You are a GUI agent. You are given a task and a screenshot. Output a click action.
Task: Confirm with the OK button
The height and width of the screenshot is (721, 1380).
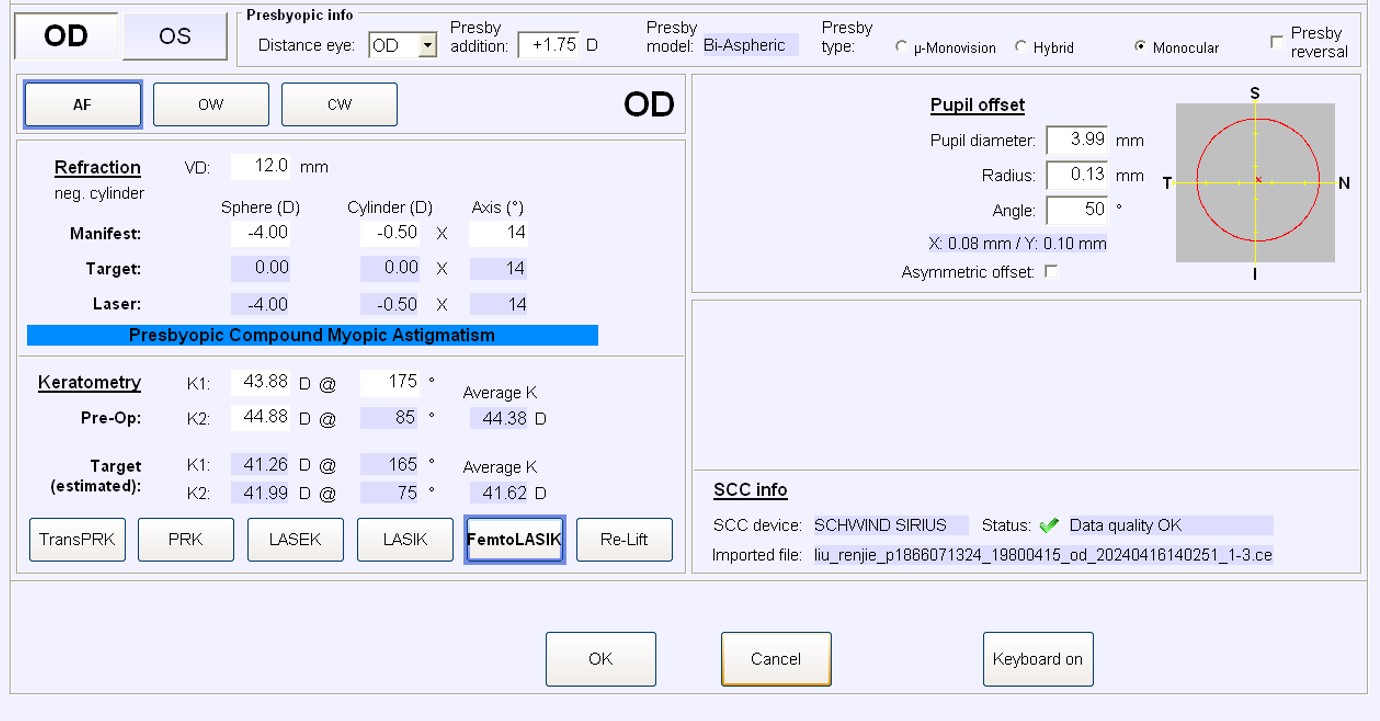[x=601, y=659]
